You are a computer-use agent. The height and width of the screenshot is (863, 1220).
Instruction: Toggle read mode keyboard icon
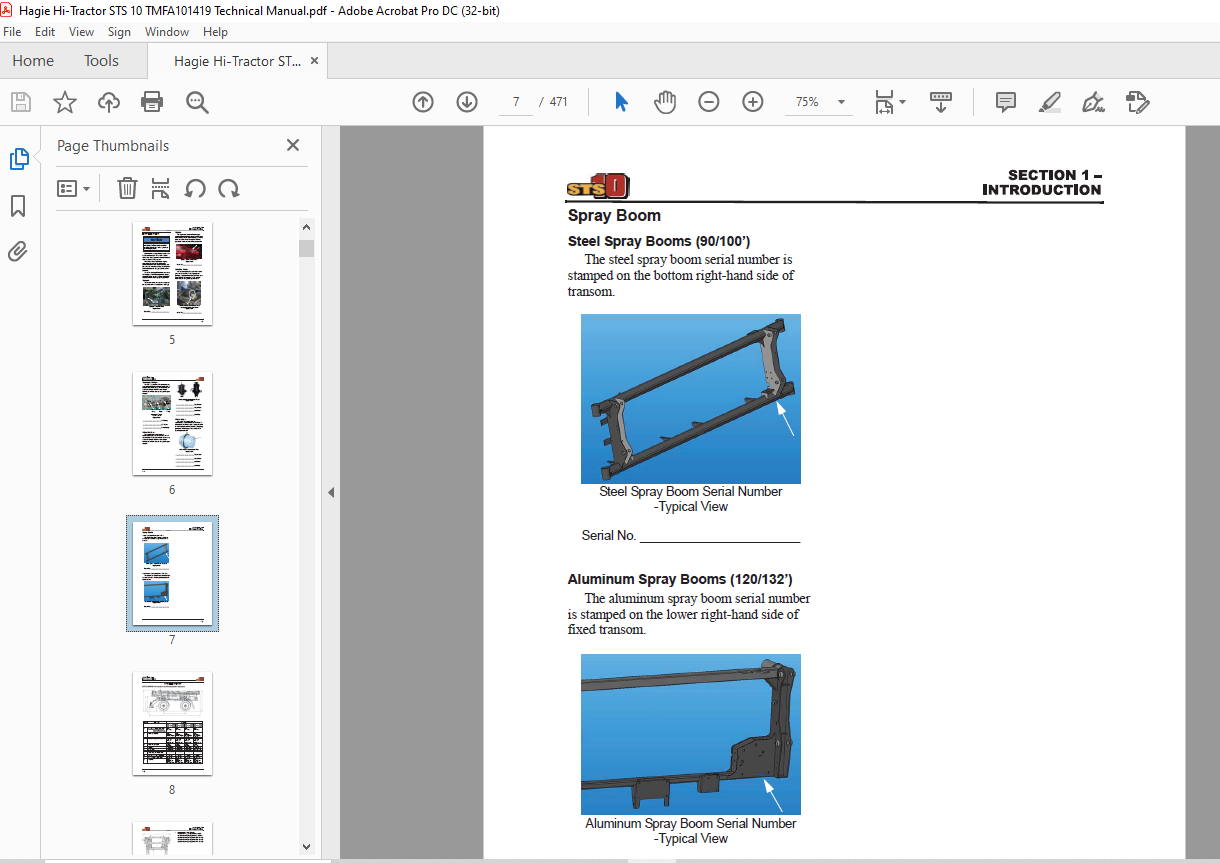(941, 102)
